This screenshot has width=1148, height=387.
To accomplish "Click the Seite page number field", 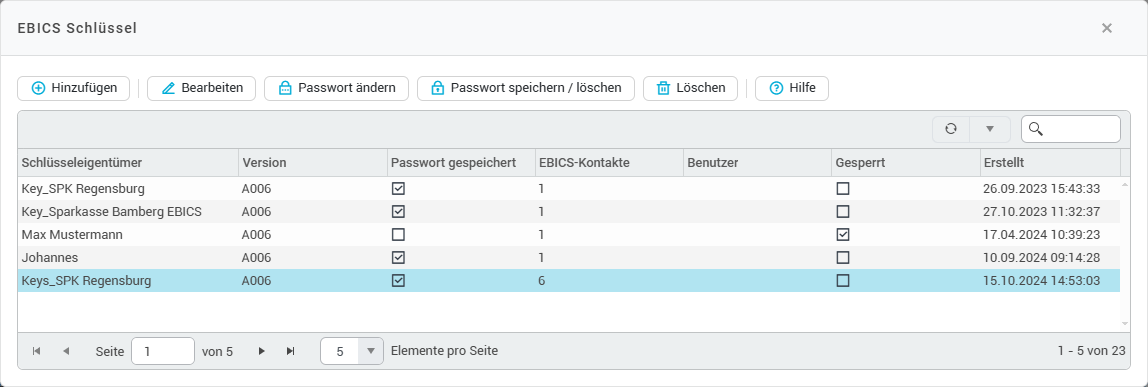I will pyautogui.click(x=163, y=351).
